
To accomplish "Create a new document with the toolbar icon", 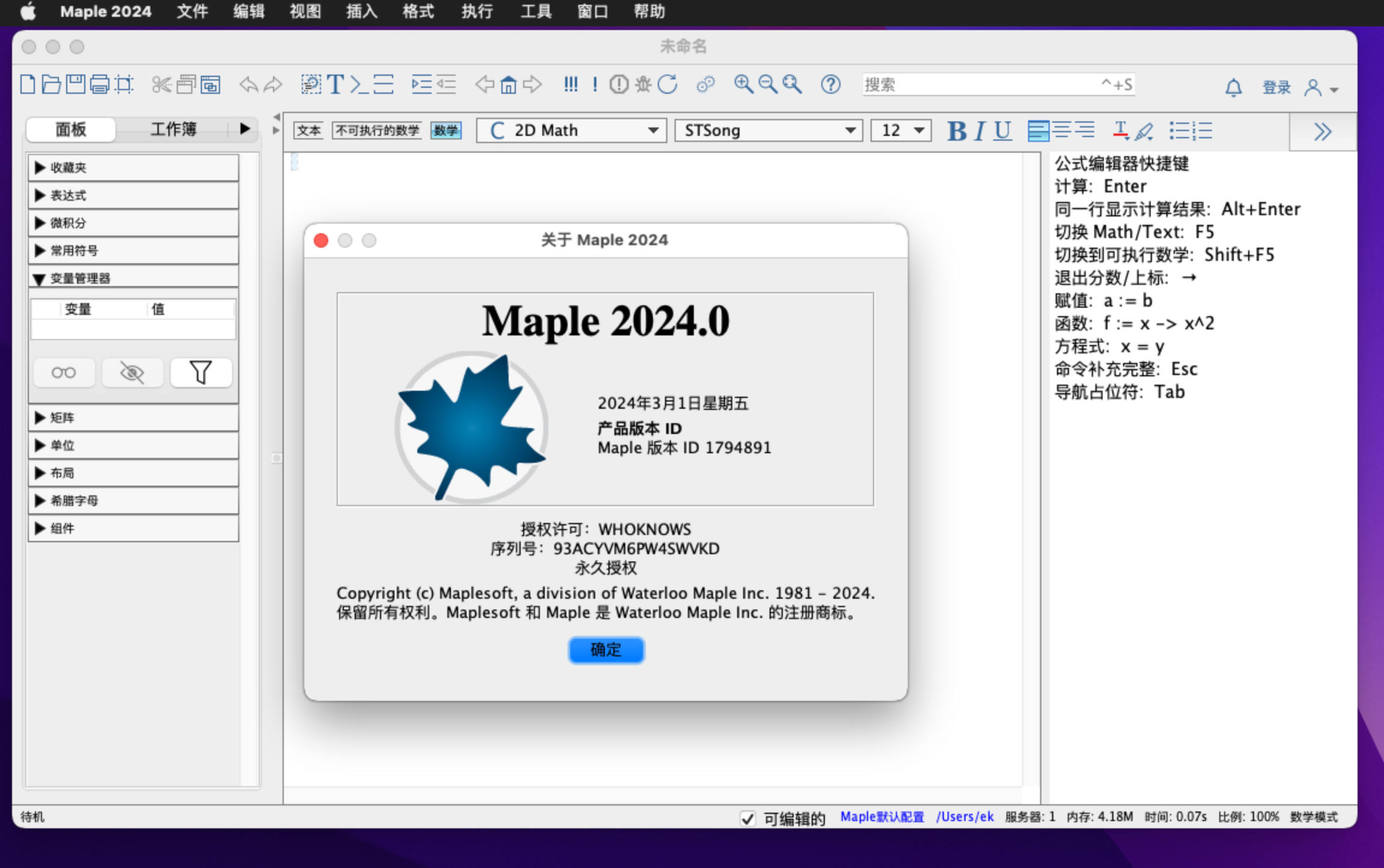I will point(27,84).
